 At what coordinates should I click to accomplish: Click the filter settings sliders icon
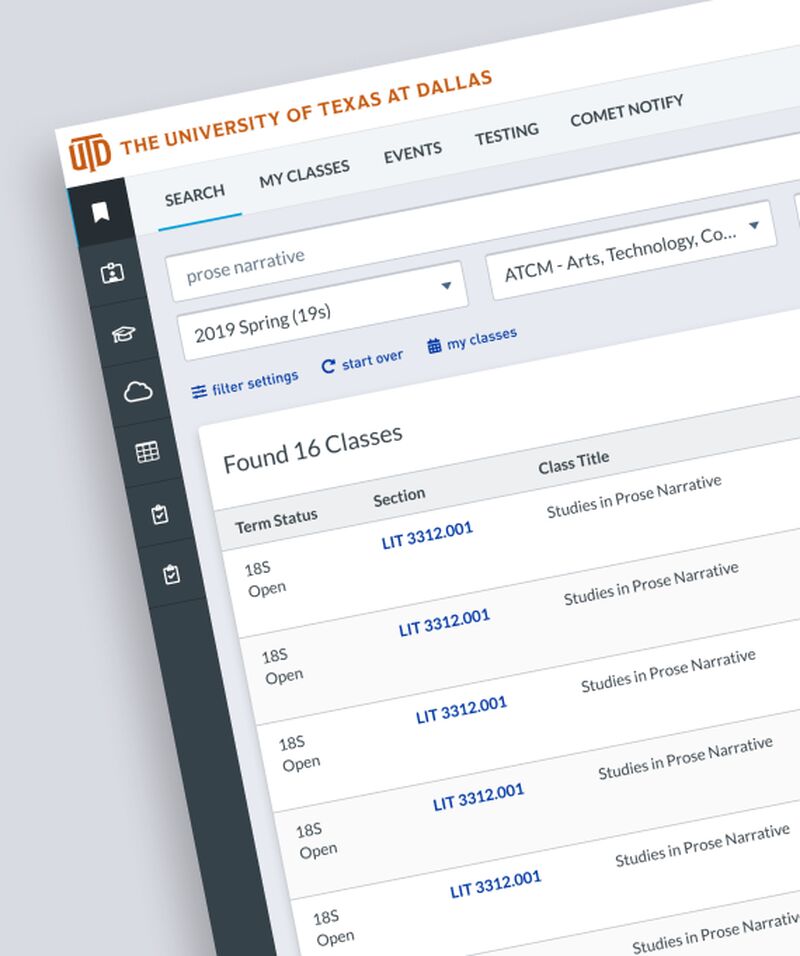click(x=199, y=391)
